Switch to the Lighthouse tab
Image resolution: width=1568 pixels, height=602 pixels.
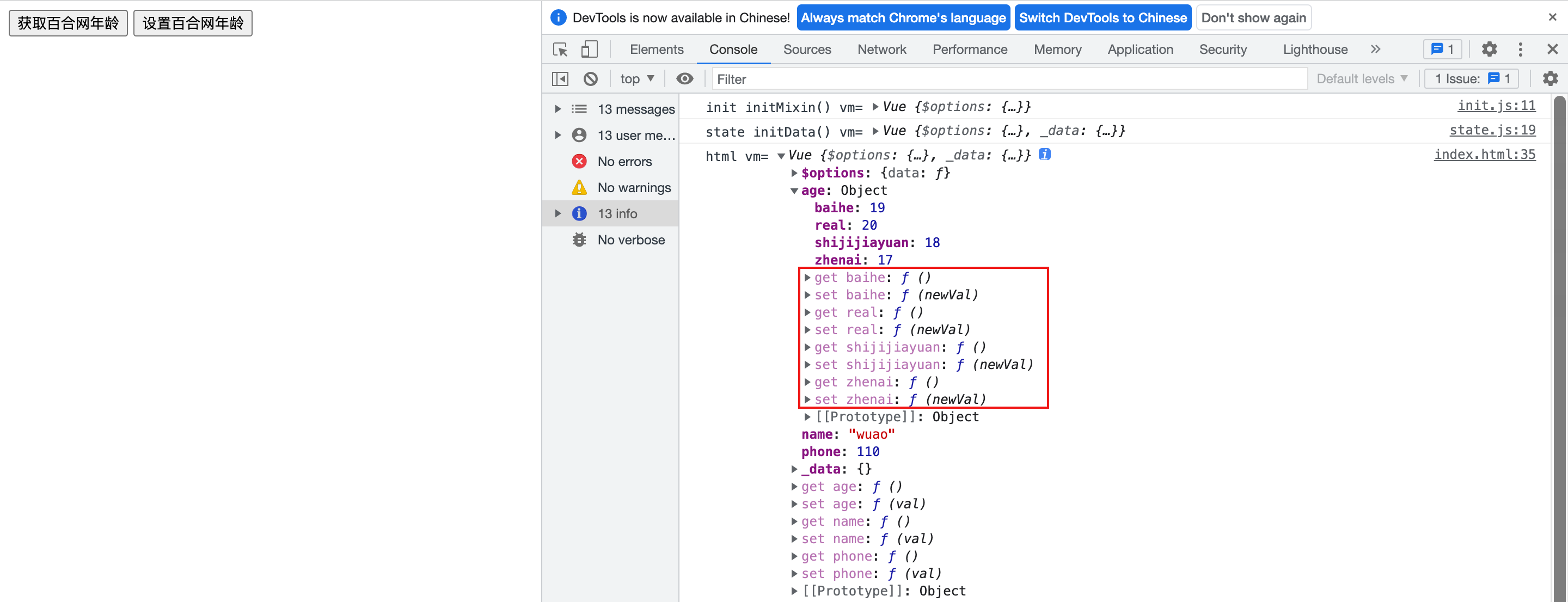click(x=1315, y=50)
